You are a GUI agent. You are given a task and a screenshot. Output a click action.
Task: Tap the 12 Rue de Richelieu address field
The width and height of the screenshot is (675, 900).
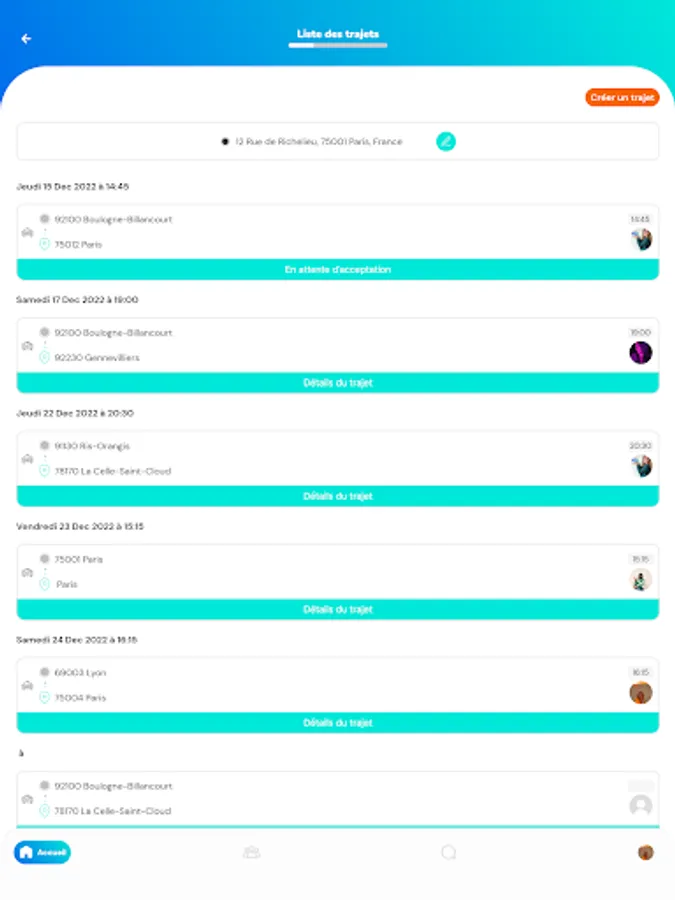(318, 142)
